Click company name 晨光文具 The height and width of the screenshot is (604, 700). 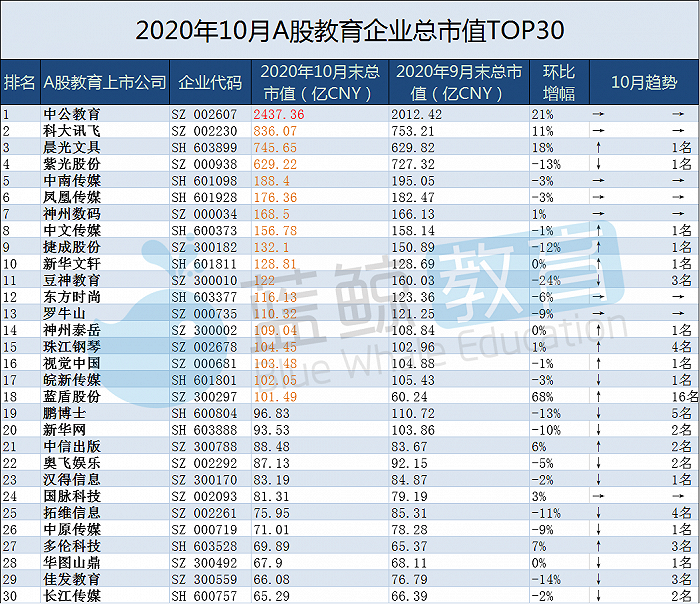click(72, 147)
